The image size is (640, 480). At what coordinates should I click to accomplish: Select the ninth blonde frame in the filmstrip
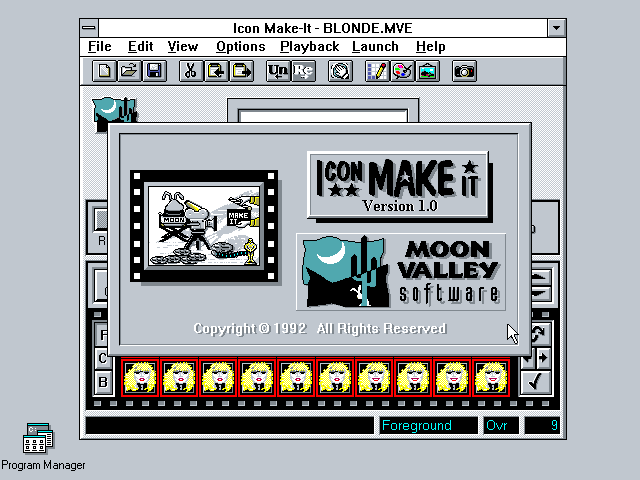tap(452, 378)
